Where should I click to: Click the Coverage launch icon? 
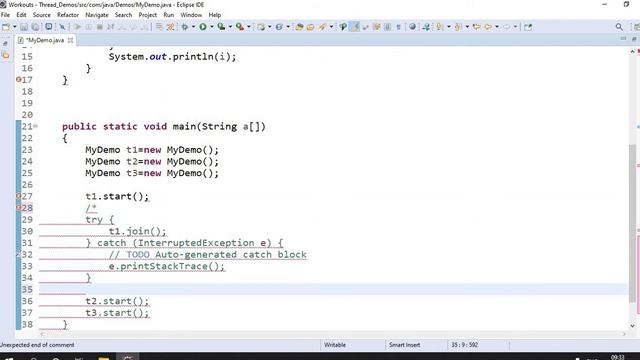(221, 27)
